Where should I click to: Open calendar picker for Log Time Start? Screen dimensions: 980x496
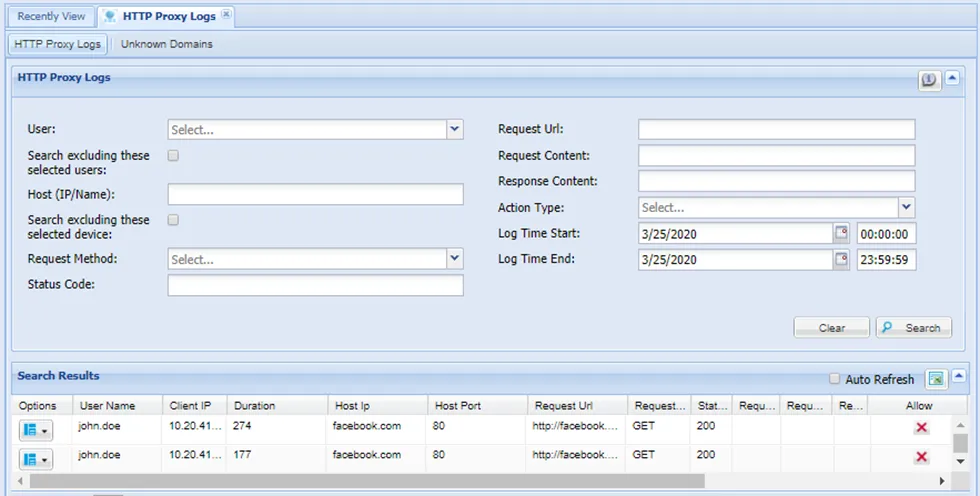click(x=841, y=234)
